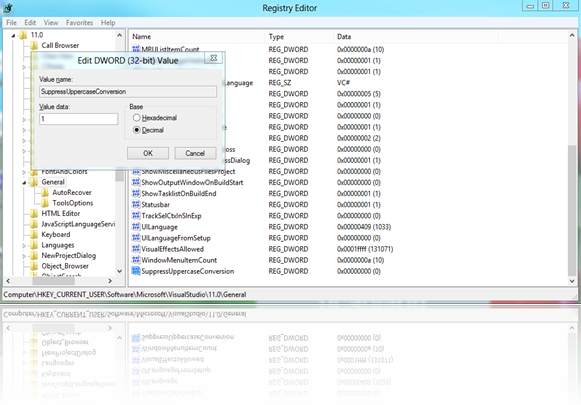This screenshot has width=581, height=405.
Task: Click the tree pane scroll up arrow
Action: (119, 36)
